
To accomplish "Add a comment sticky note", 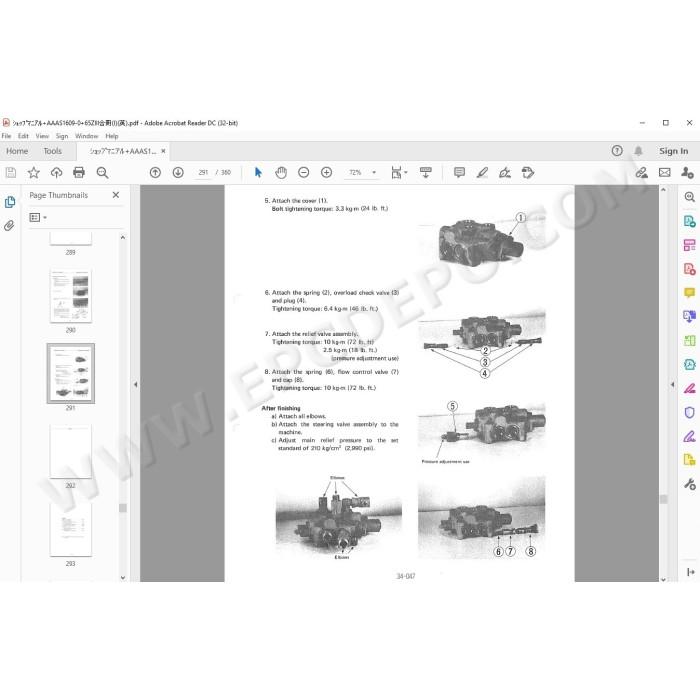I will pyautogui.click(x=459, y=172).
